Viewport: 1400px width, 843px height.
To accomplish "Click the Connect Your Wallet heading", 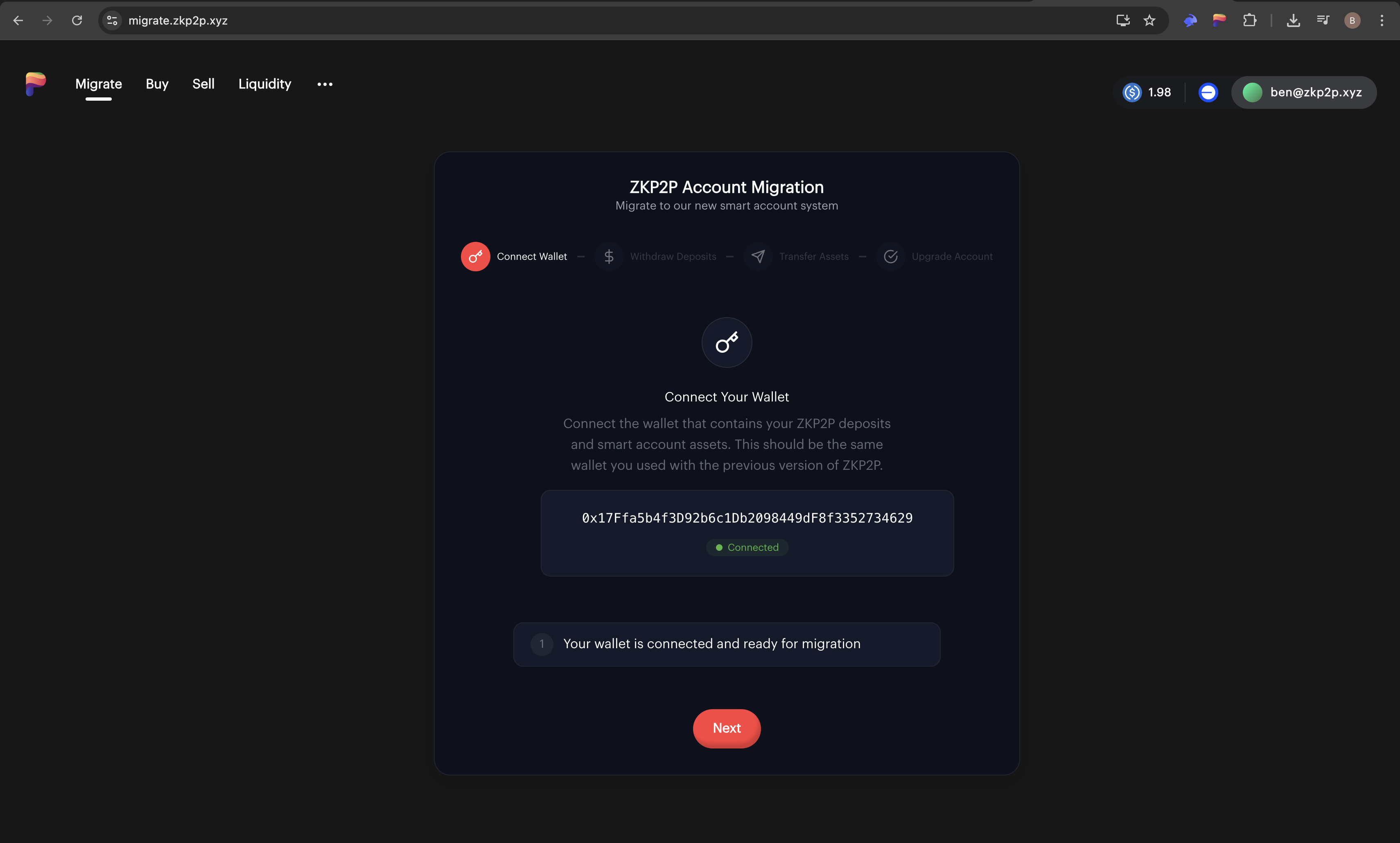I will tap(727, 397).
